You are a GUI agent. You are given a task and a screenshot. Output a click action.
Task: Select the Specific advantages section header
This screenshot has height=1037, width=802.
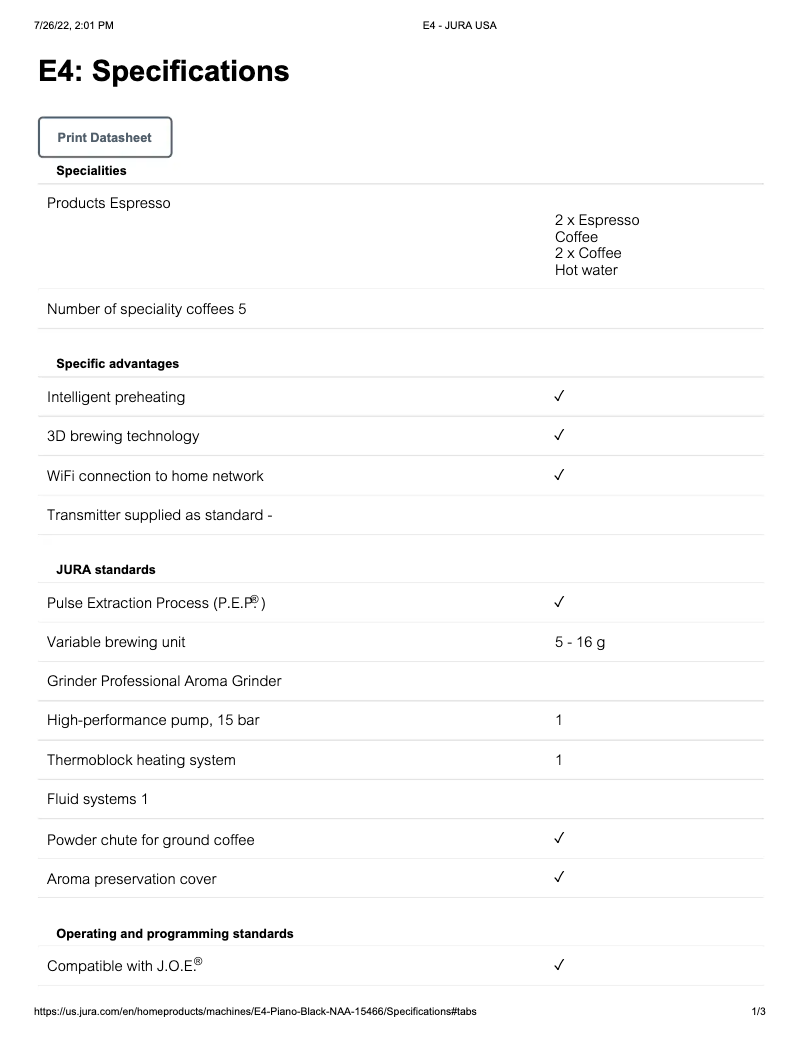click(x=117, y=363)
